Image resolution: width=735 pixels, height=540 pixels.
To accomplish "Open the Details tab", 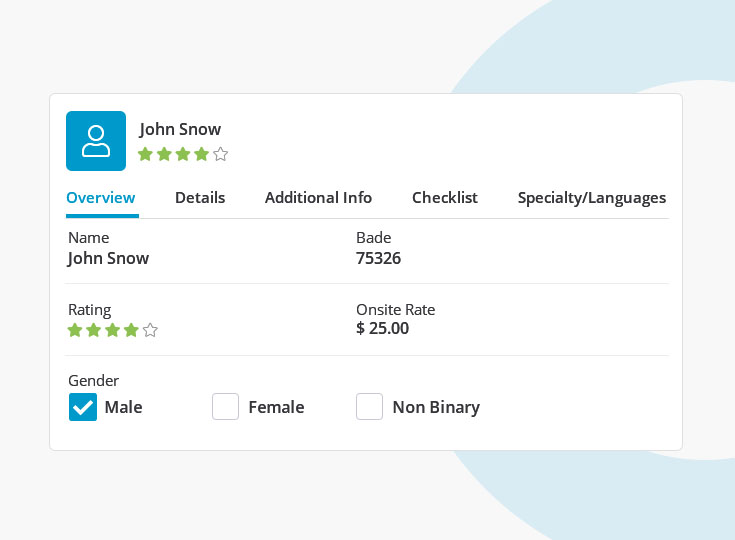I will (x=200, y=198).
